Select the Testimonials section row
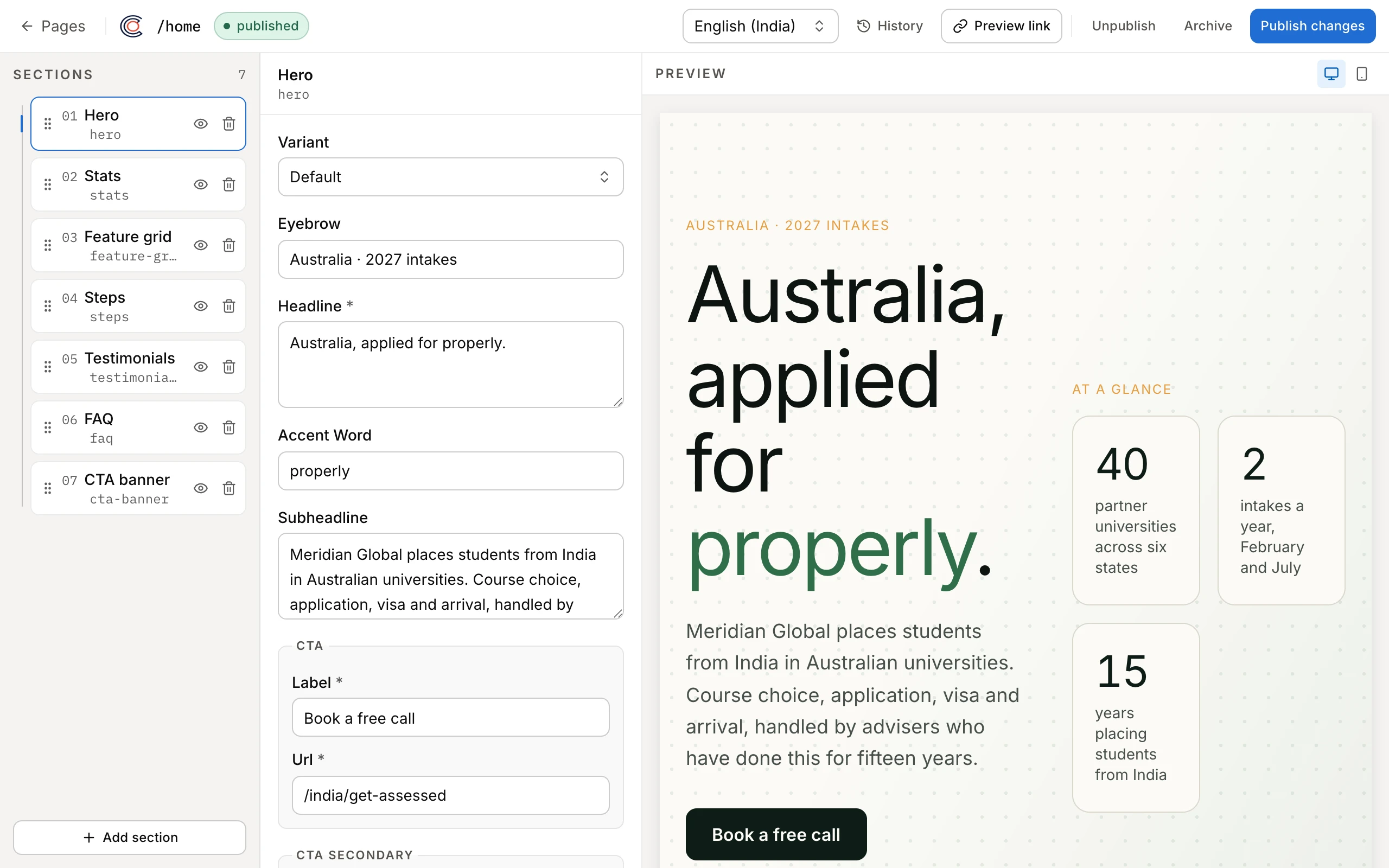This screenshot has width=1389, height=868. tap(138, 367)
